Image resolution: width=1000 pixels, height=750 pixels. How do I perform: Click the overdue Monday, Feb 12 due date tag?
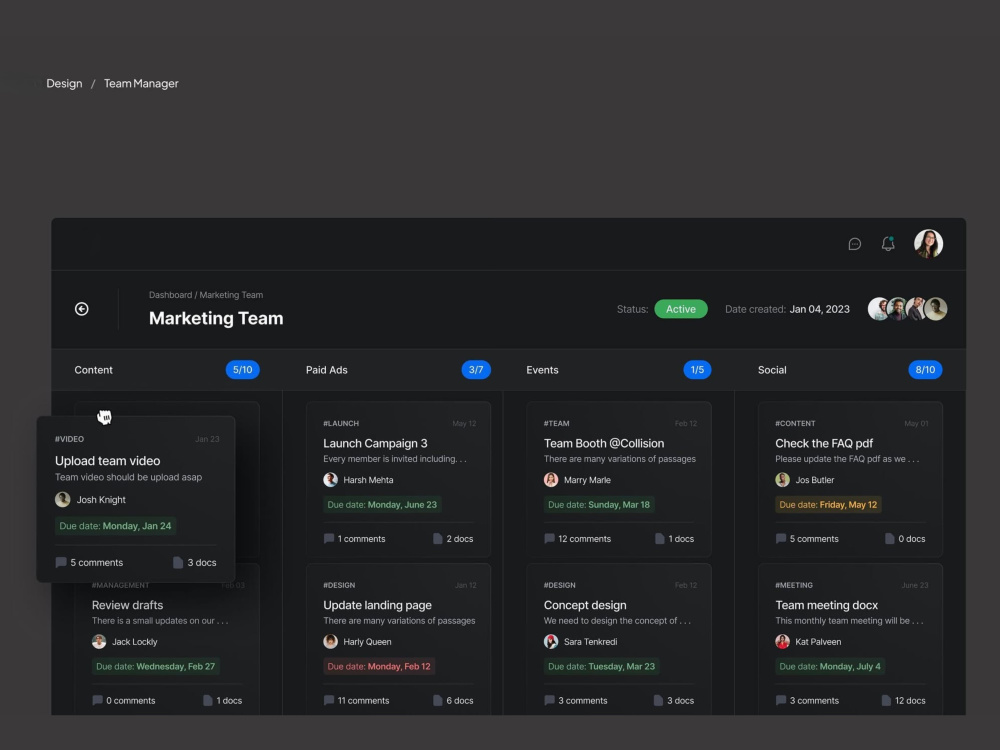[379, 666]
